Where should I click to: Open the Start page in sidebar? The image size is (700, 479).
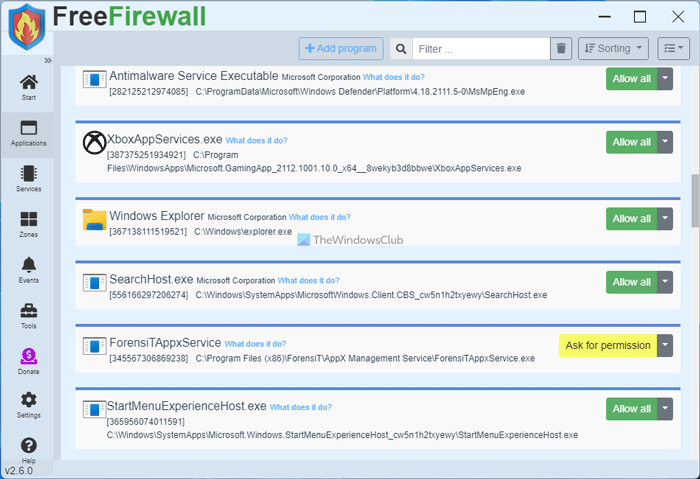click(29, 87)
